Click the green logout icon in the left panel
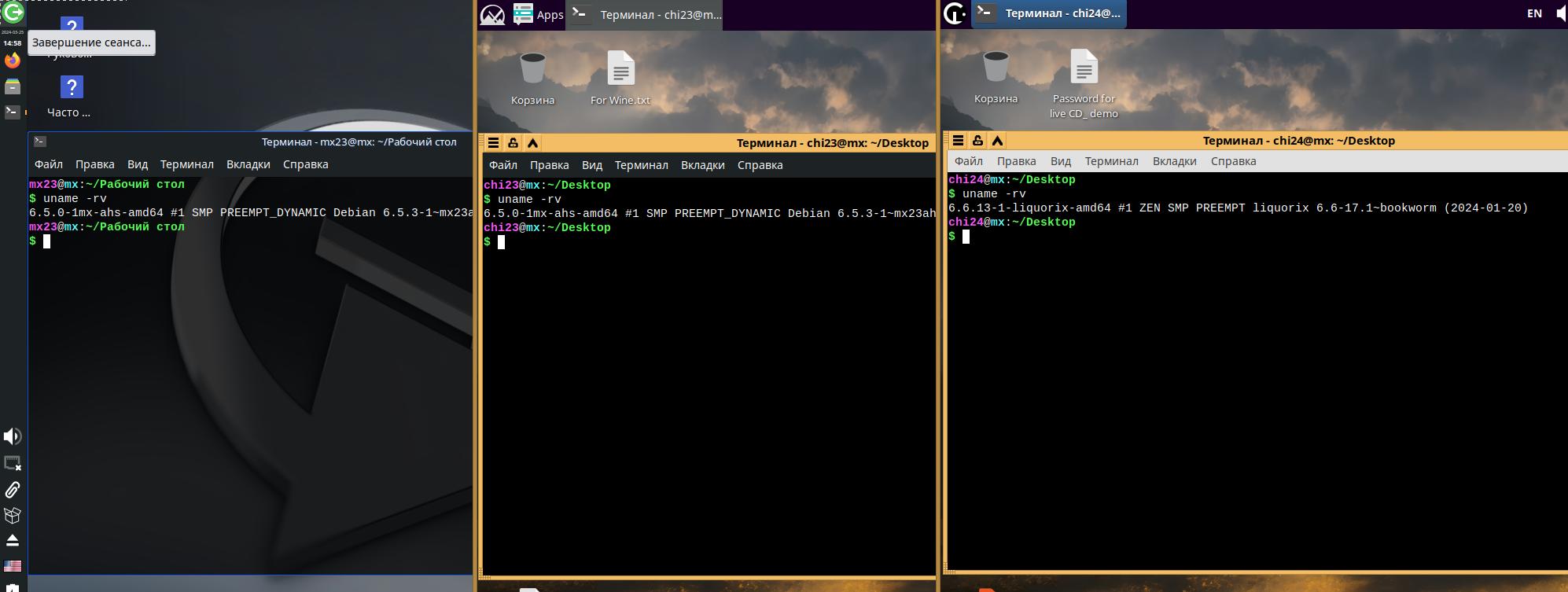This screenshot has width=1568, height=592. point(13,12)
